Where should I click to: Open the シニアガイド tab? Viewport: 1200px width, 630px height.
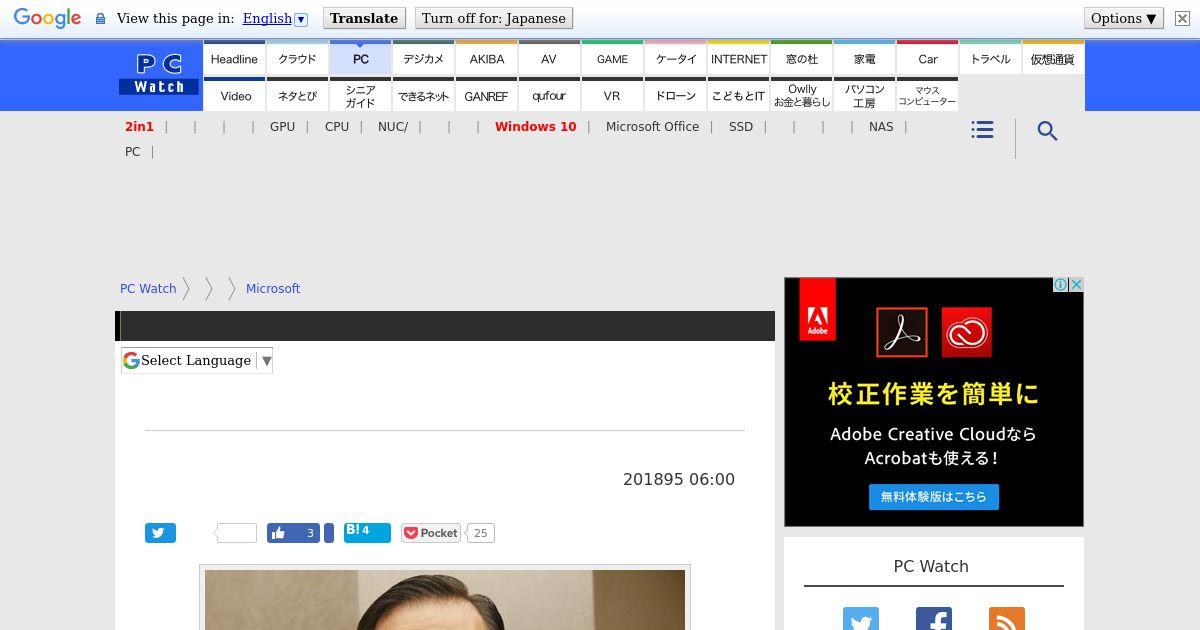coord(360,96)
